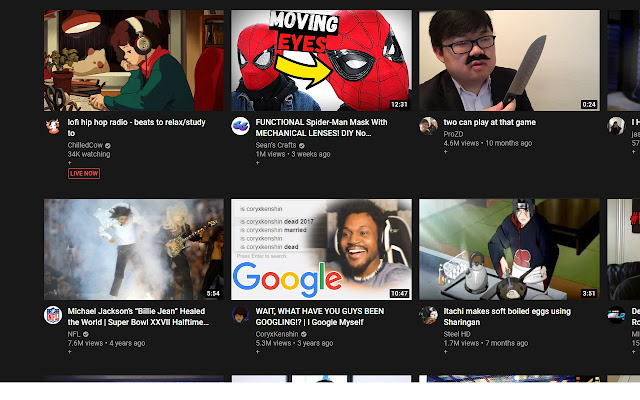Open Michael Jackson Billie Jean thumbnail

click(134, 249)
